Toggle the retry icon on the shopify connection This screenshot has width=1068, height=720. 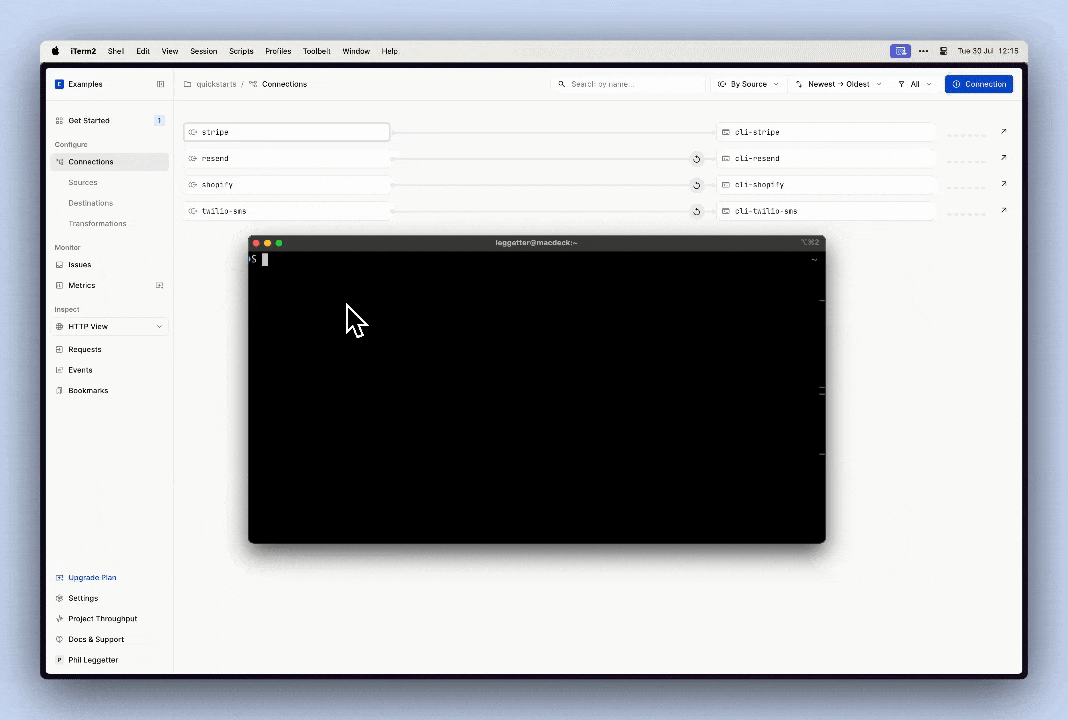tap(697, 184)
